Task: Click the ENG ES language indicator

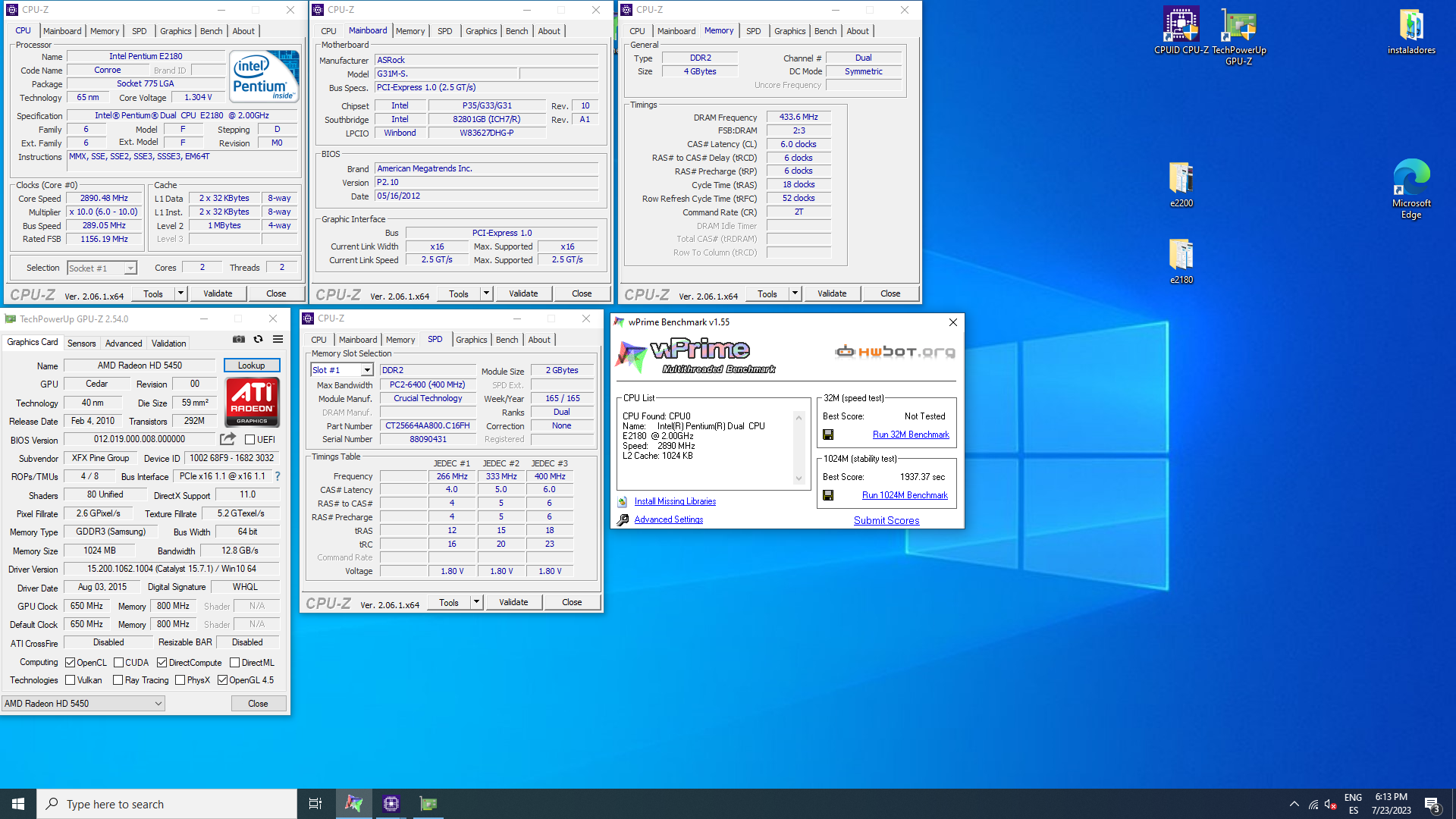Action: coord(1354,804)
